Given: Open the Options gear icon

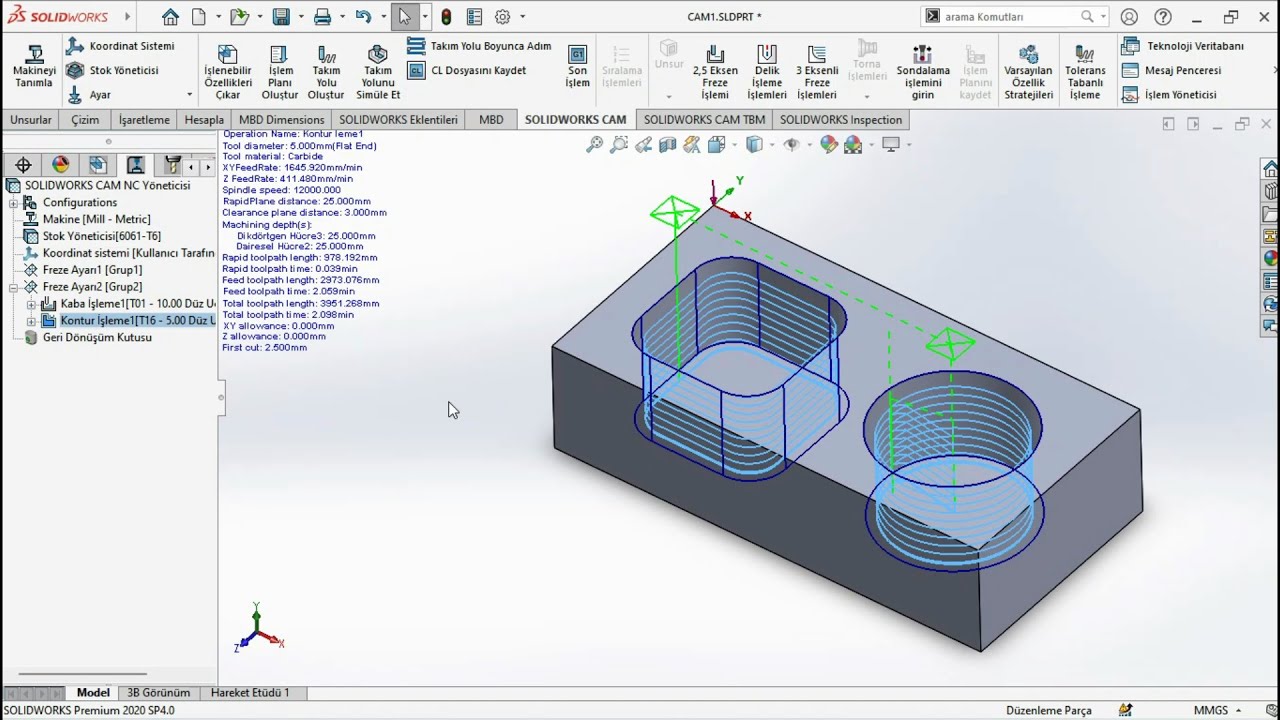Looking at the screenshot, I should pyautogui.click(x=502, y=17).
